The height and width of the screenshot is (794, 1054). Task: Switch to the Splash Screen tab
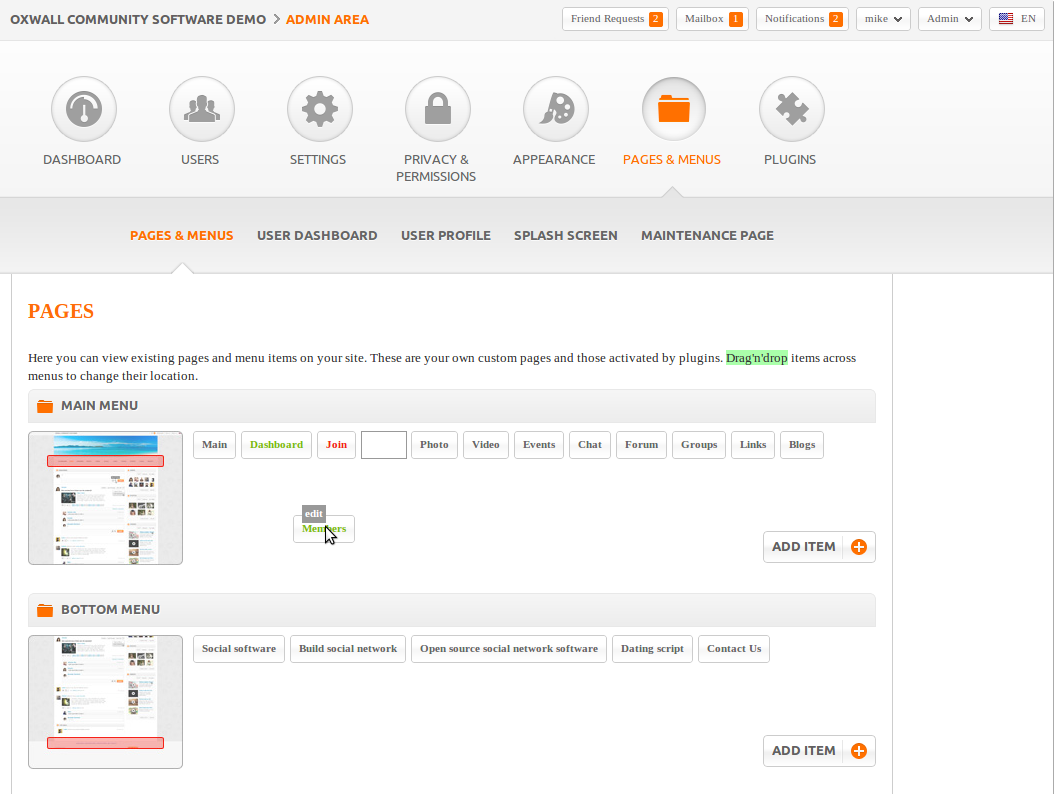(x=565, y=236)
